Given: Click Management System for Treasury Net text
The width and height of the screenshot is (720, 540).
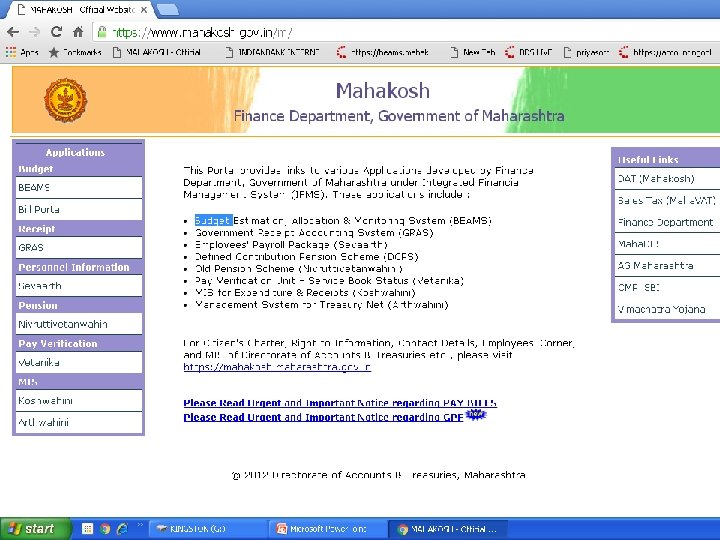Looking at the screenshot, I should pyautogui.click(x=321, y=304).
